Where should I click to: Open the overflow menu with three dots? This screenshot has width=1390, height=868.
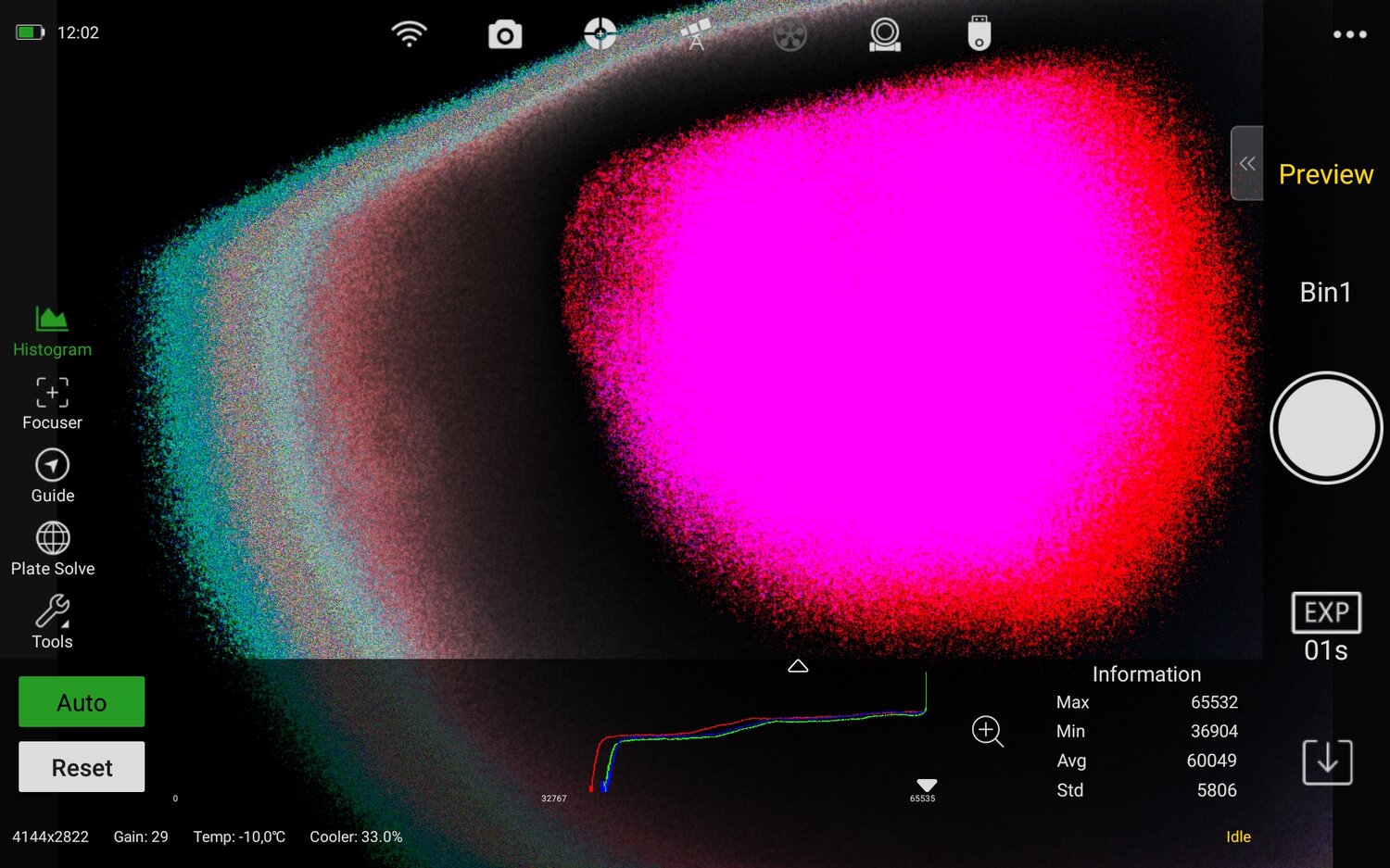click(x=1348, y=33)
